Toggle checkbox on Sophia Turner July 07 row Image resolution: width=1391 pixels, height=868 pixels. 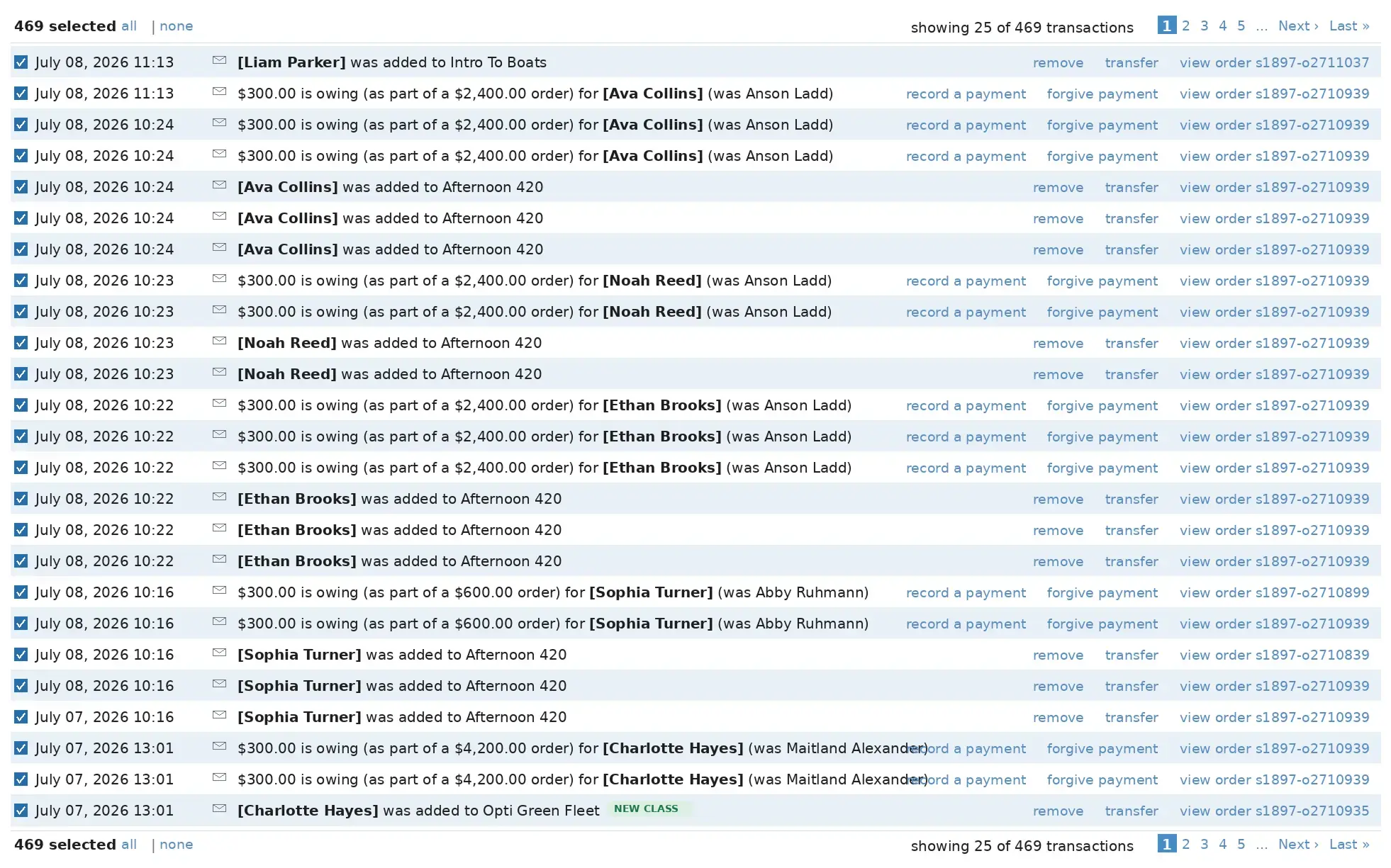pos(21,717)
